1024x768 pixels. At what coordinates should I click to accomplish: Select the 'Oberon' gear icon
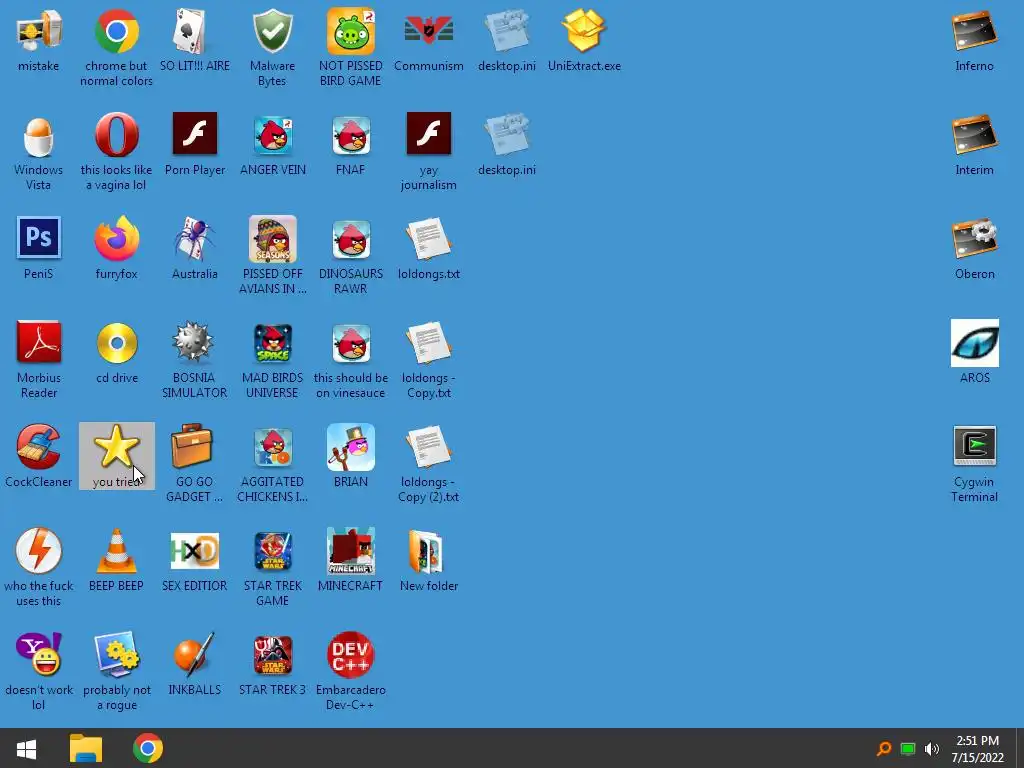coord(974,238)
